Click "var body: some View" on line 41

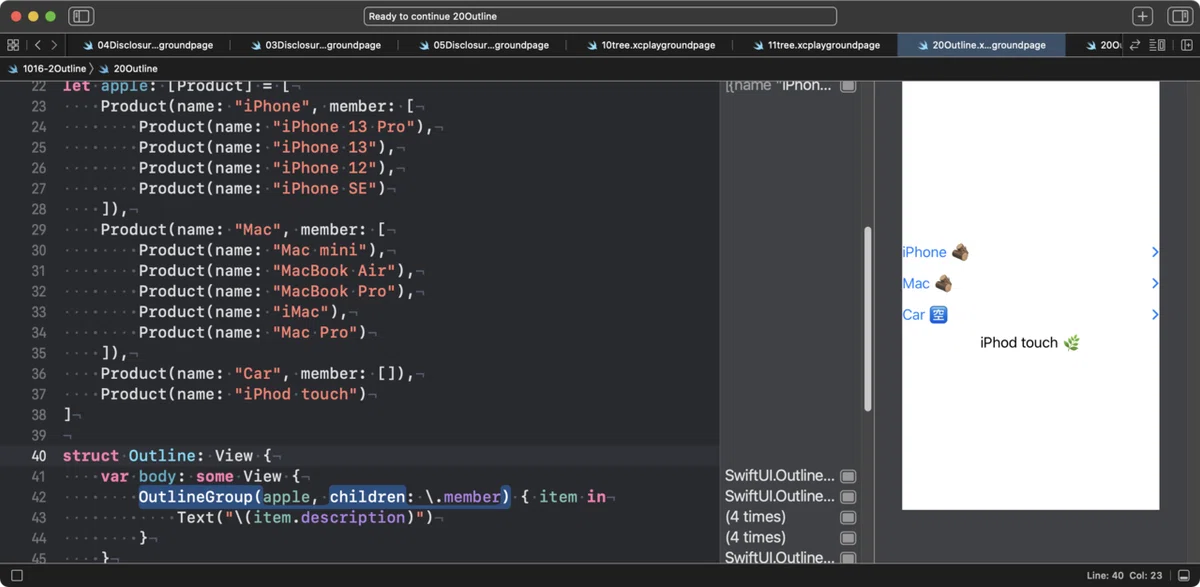tap(191, 476)
